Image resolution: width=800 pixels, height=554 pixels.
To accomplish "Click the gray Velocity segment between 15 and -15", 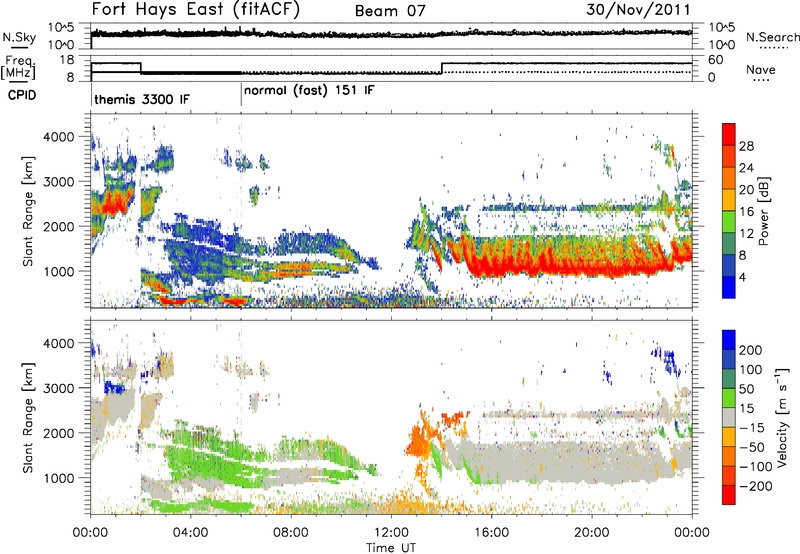I will [x=729, y=417].
